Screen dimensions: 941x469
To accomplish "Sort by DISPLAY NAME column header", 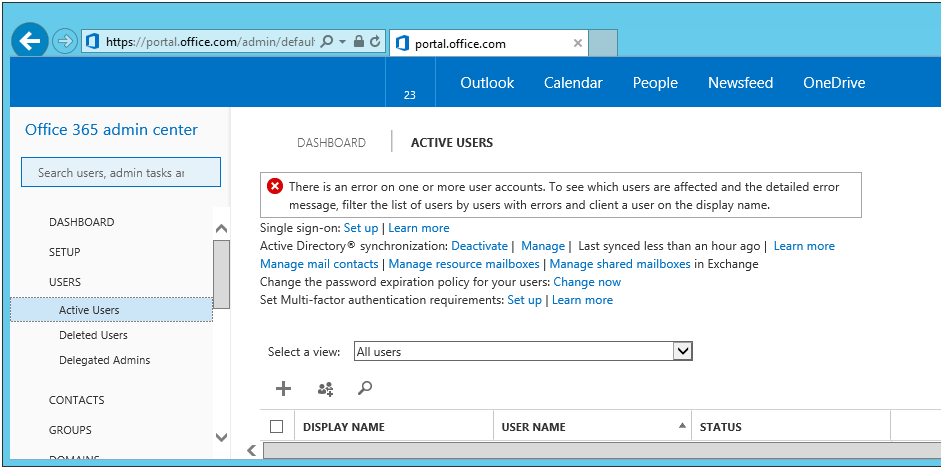I will click(344, 427).
